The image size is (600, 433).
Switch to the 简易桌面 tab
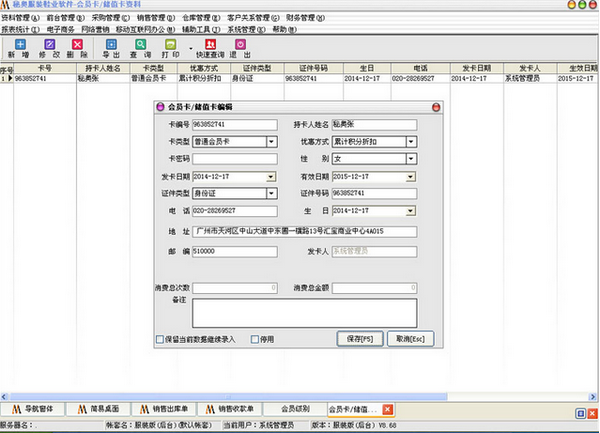[x=98, y=409]
